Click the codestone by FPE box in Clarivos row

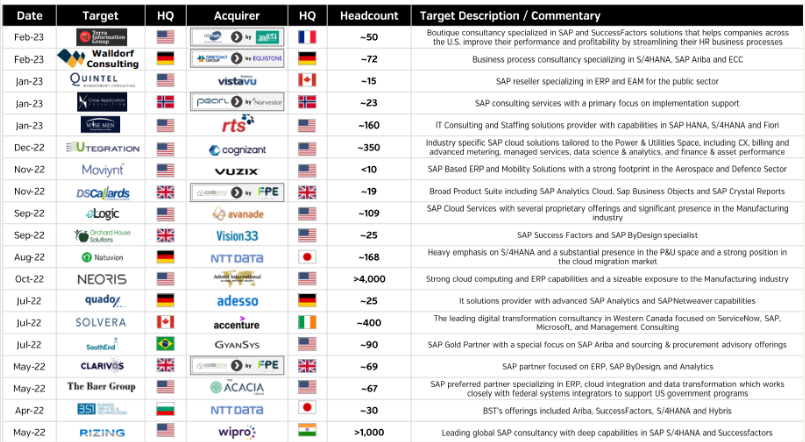pos(237,366)
